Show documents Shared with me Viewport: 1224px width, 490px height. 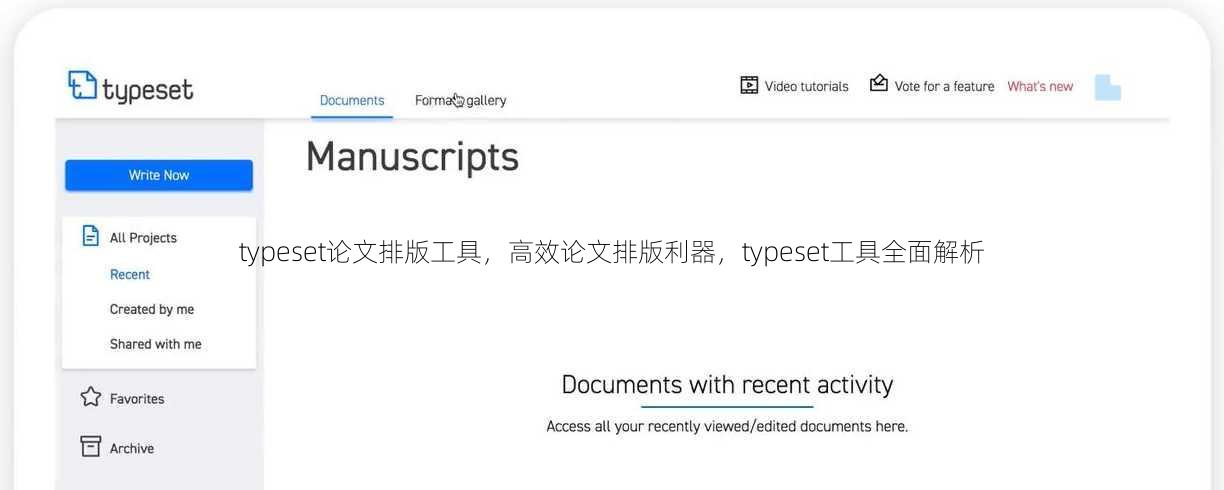point(155,345)
